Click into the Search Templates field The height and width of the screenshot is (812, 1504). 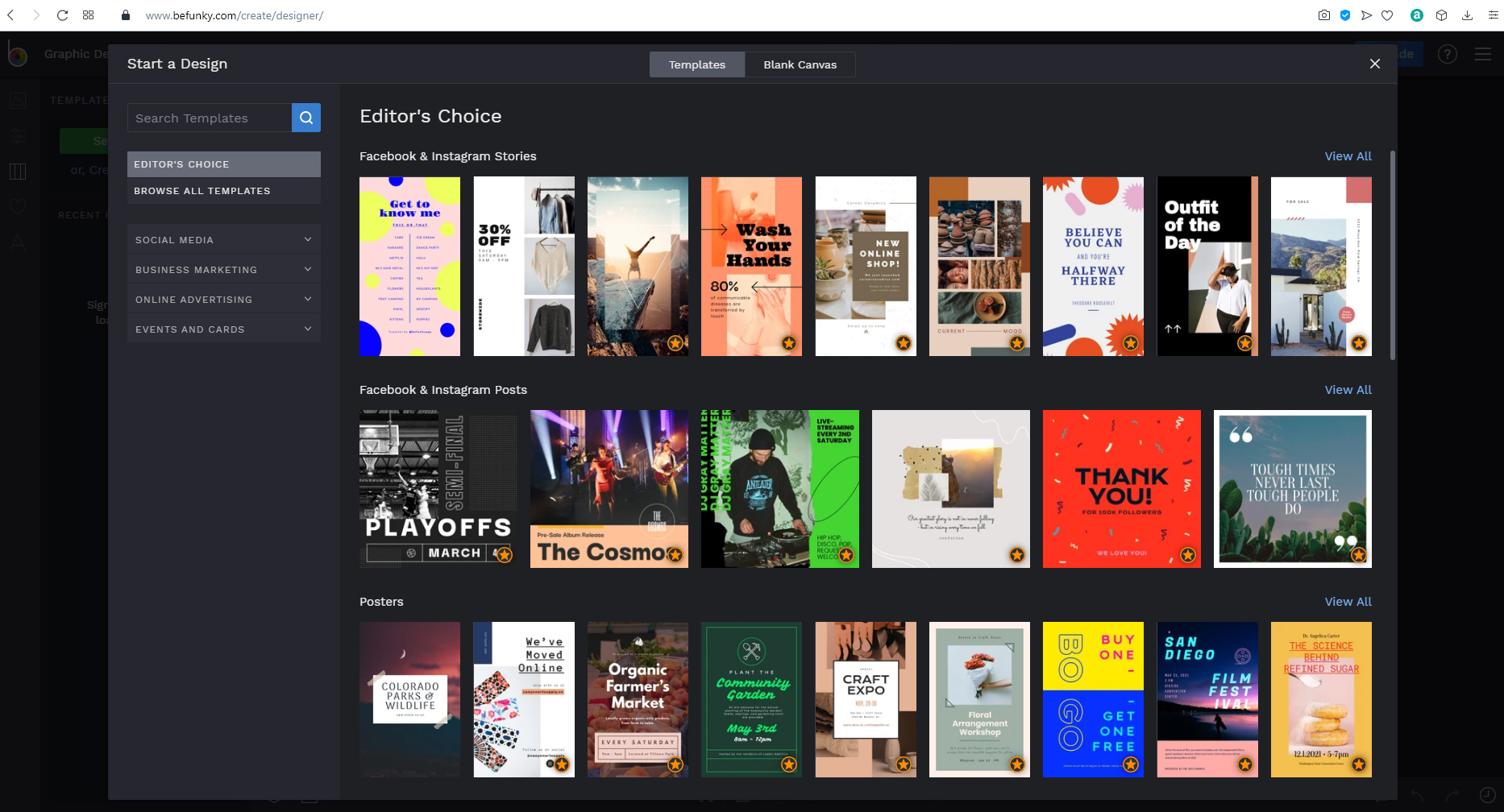click(x=210, y=118)
